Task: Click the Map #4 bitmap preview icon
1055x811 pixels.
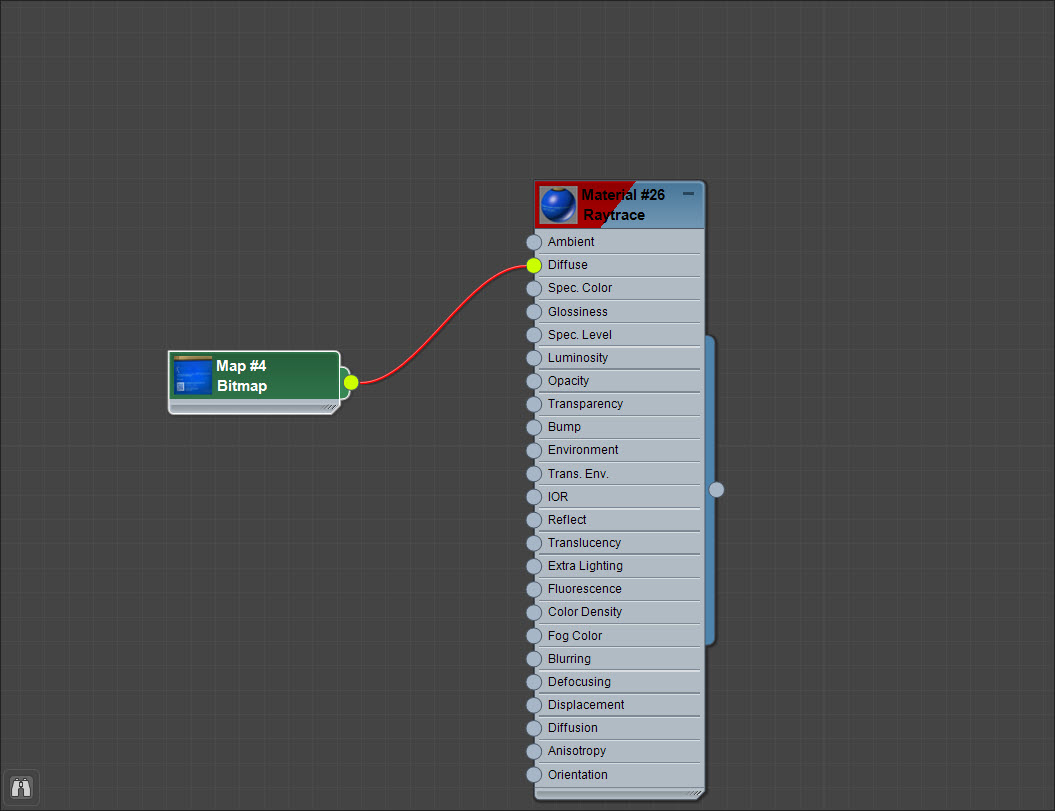Action: pyautogui.click(x=192, y=376)
